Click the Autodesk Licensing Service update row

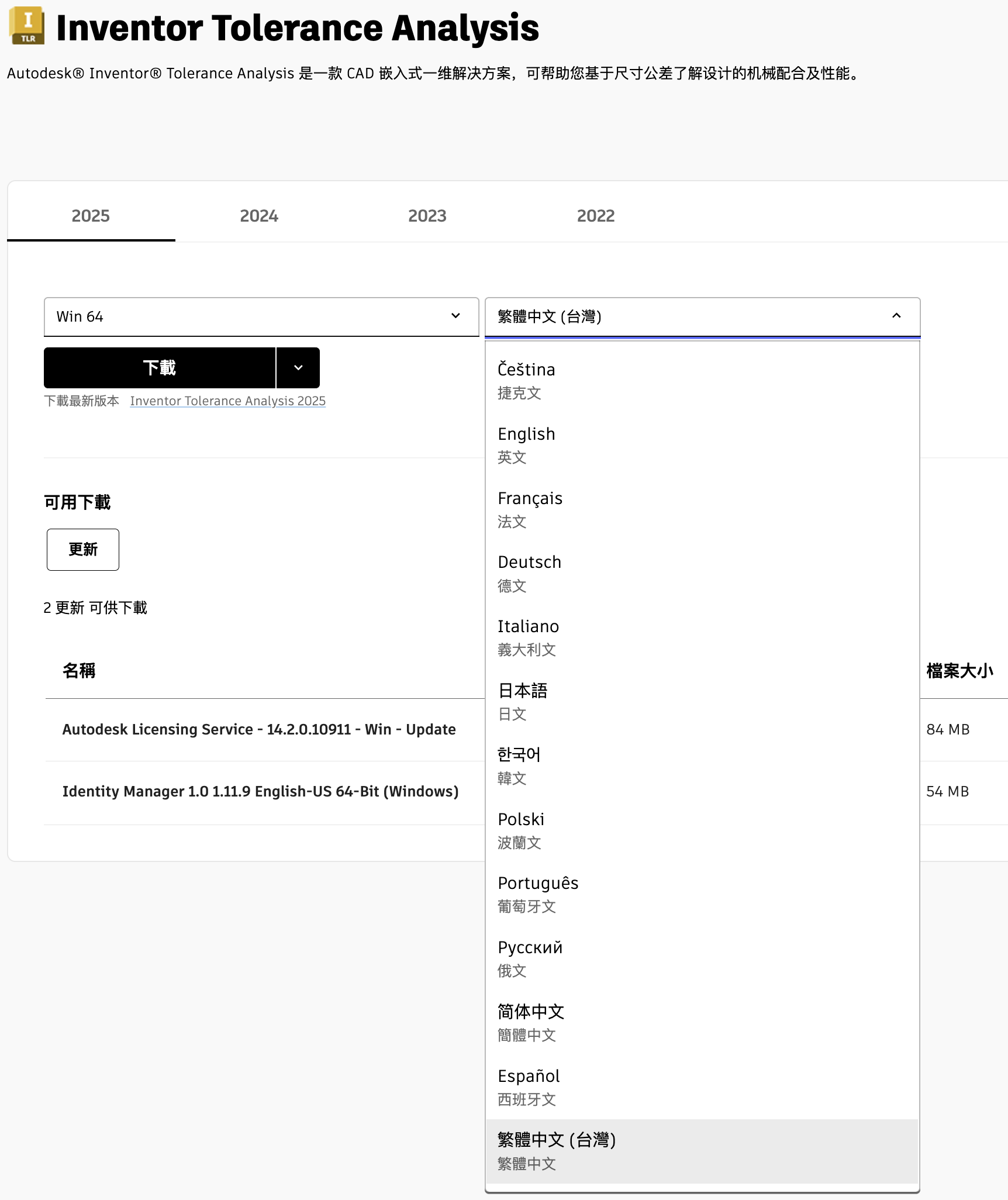click(259, 729)
